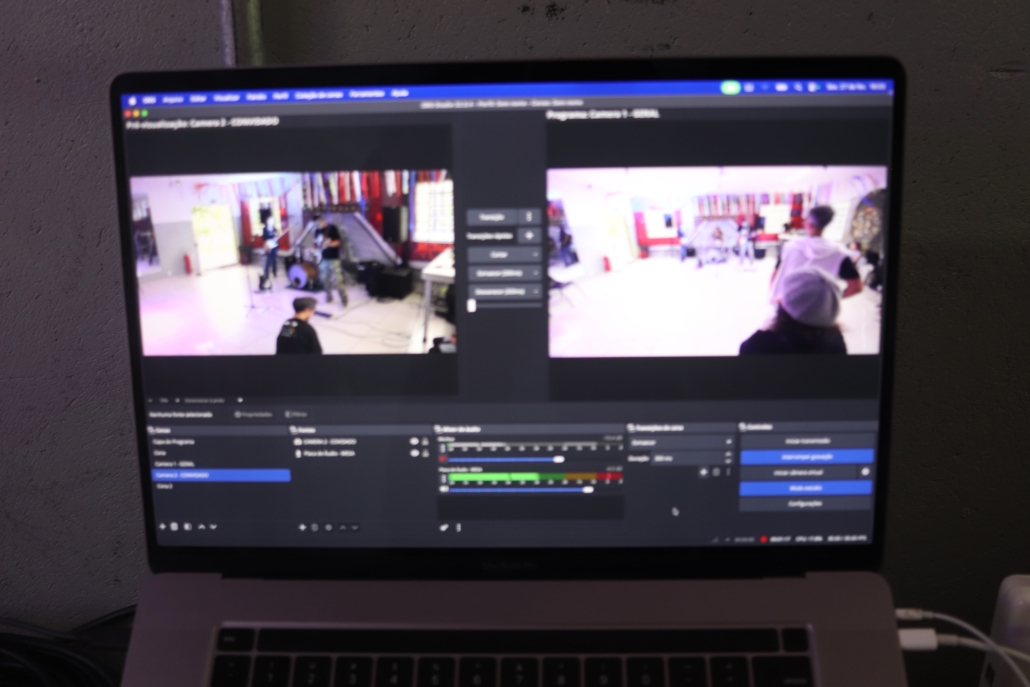The height and width of the screenshot is (687, 1030).
Task: Open advanced audio settings gear icon in mixer
Action: click(444, 527)
